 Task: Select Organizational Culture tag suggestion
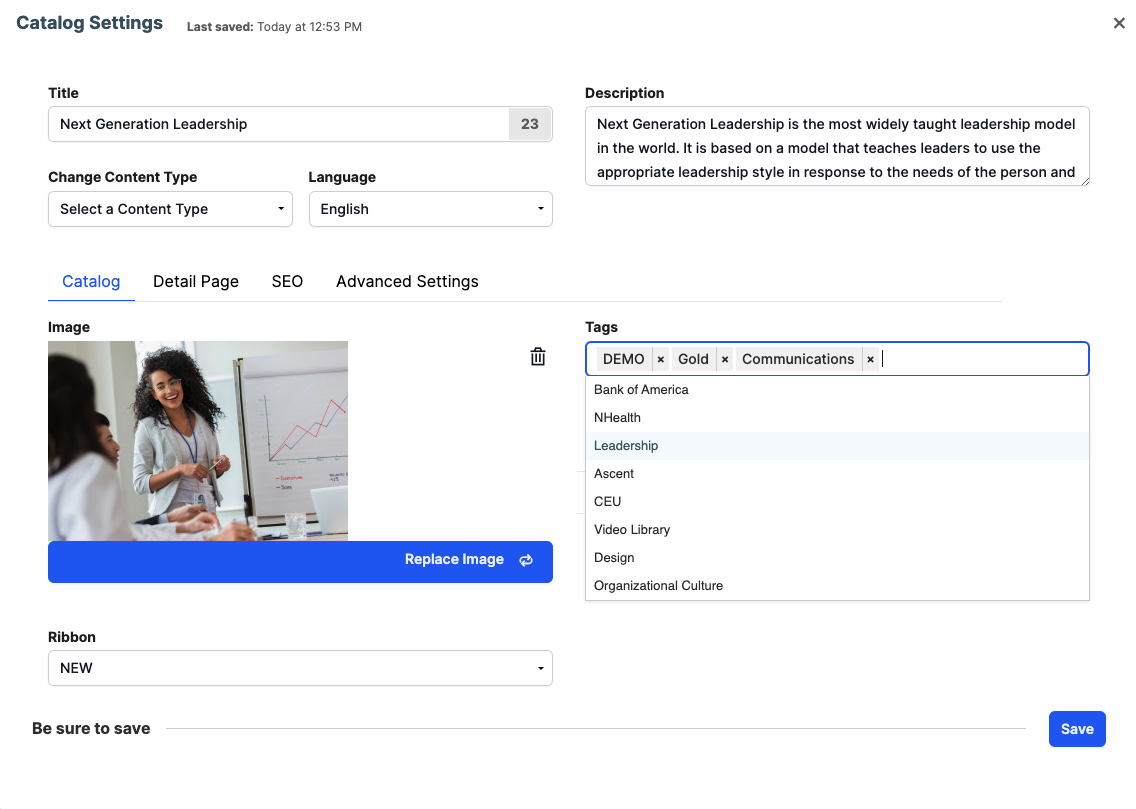click(658, 585)
